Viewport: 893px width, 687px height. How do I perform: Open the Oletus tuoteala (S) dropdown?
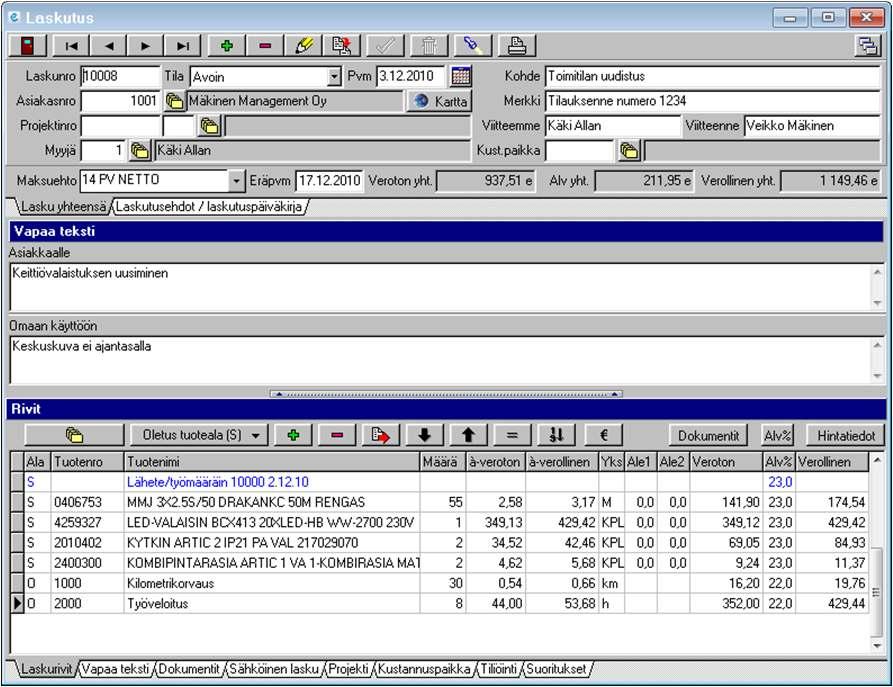pos(199,435)
